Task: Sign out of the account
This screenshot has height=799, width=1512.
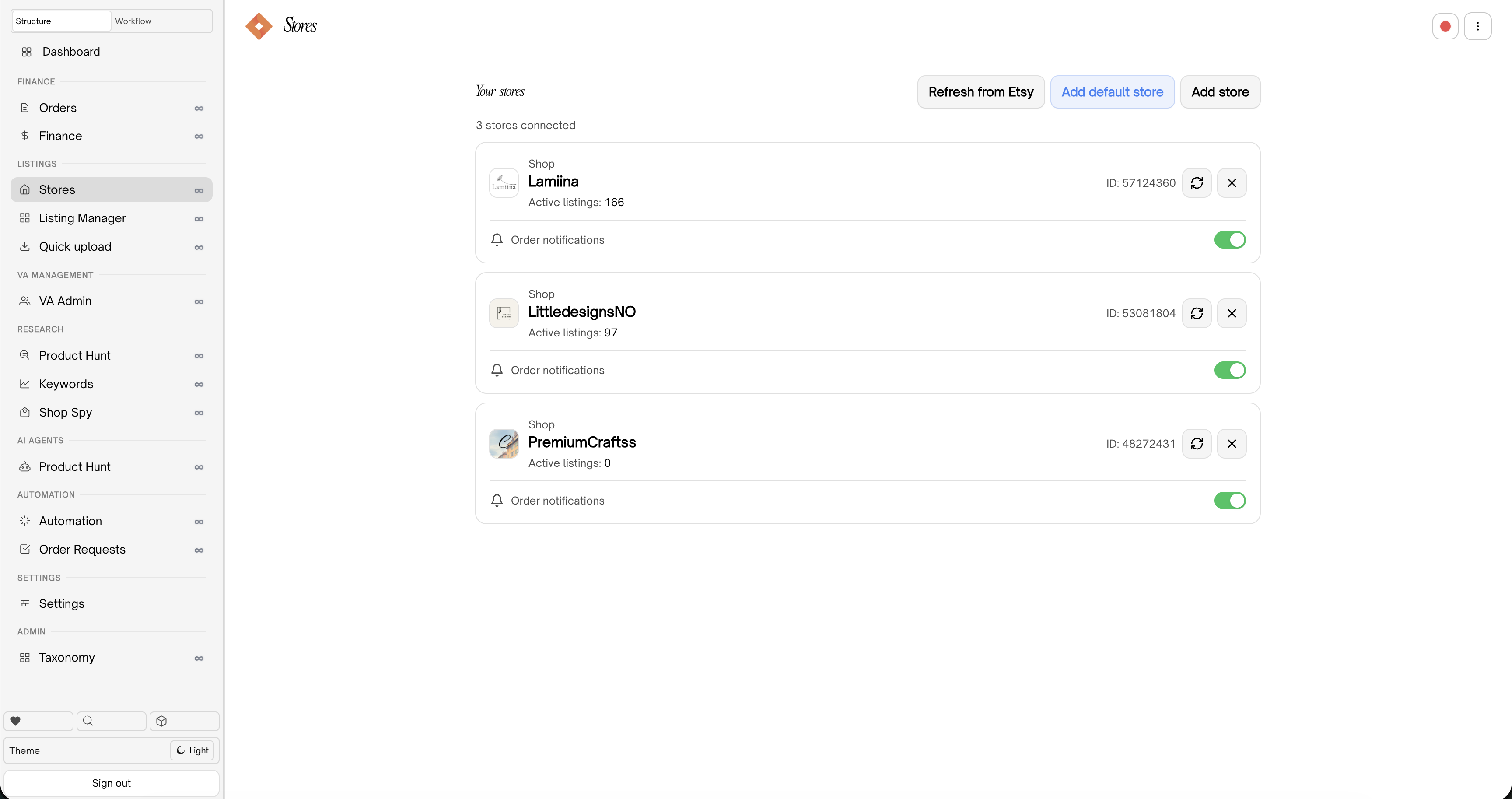Action: (x=111, y=783)
